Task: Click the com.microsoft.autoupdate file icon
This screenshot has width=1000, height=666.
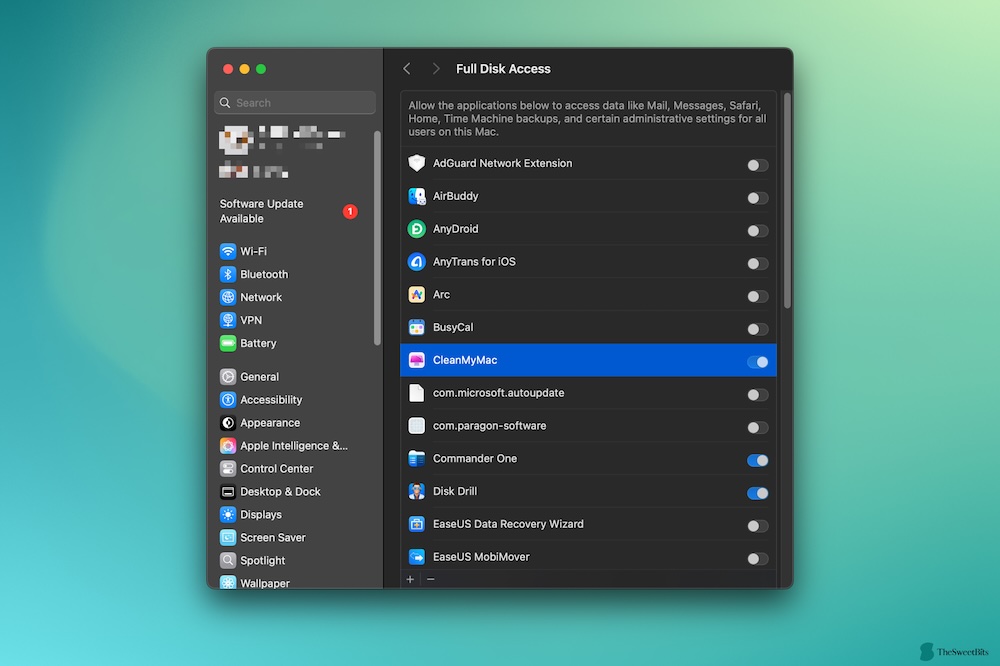Action: click(x=416, y=393)
